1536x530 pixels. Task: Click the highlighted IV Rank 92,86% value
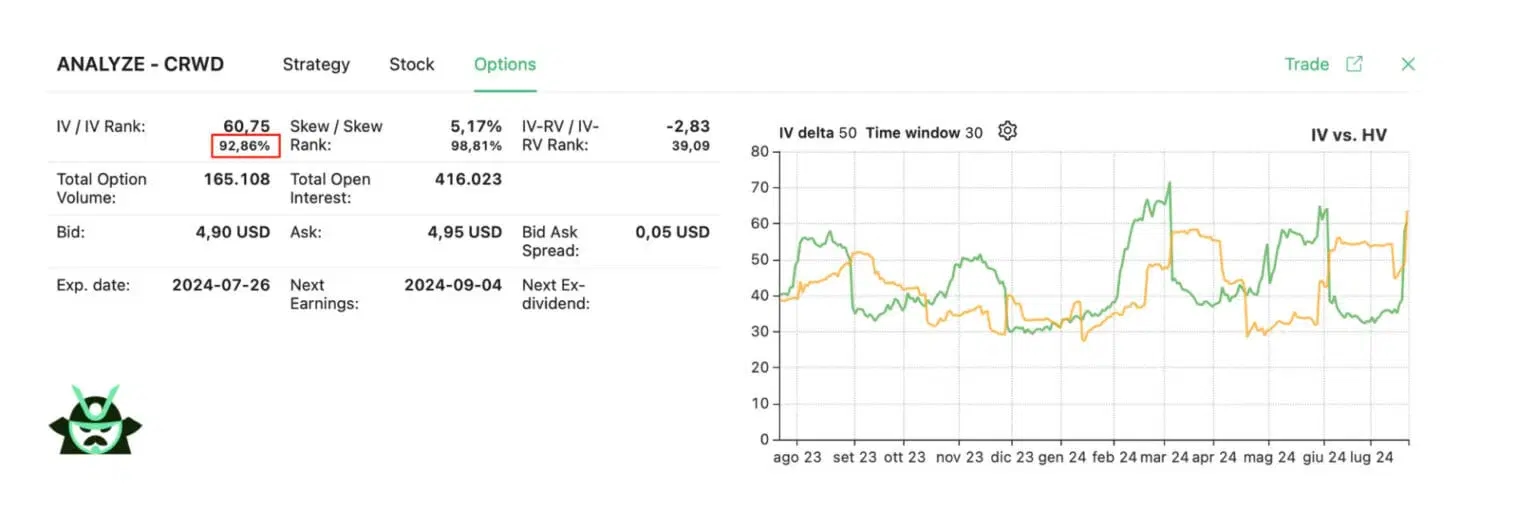pyautogui.click(x=245, y=146)
